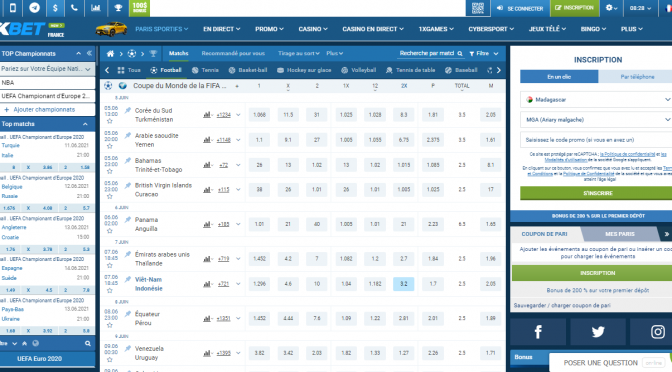This screenshot has width=672, height=372.
Task: Collapse left sidebar with double arrow icon
Action: [x=89, y=54]
